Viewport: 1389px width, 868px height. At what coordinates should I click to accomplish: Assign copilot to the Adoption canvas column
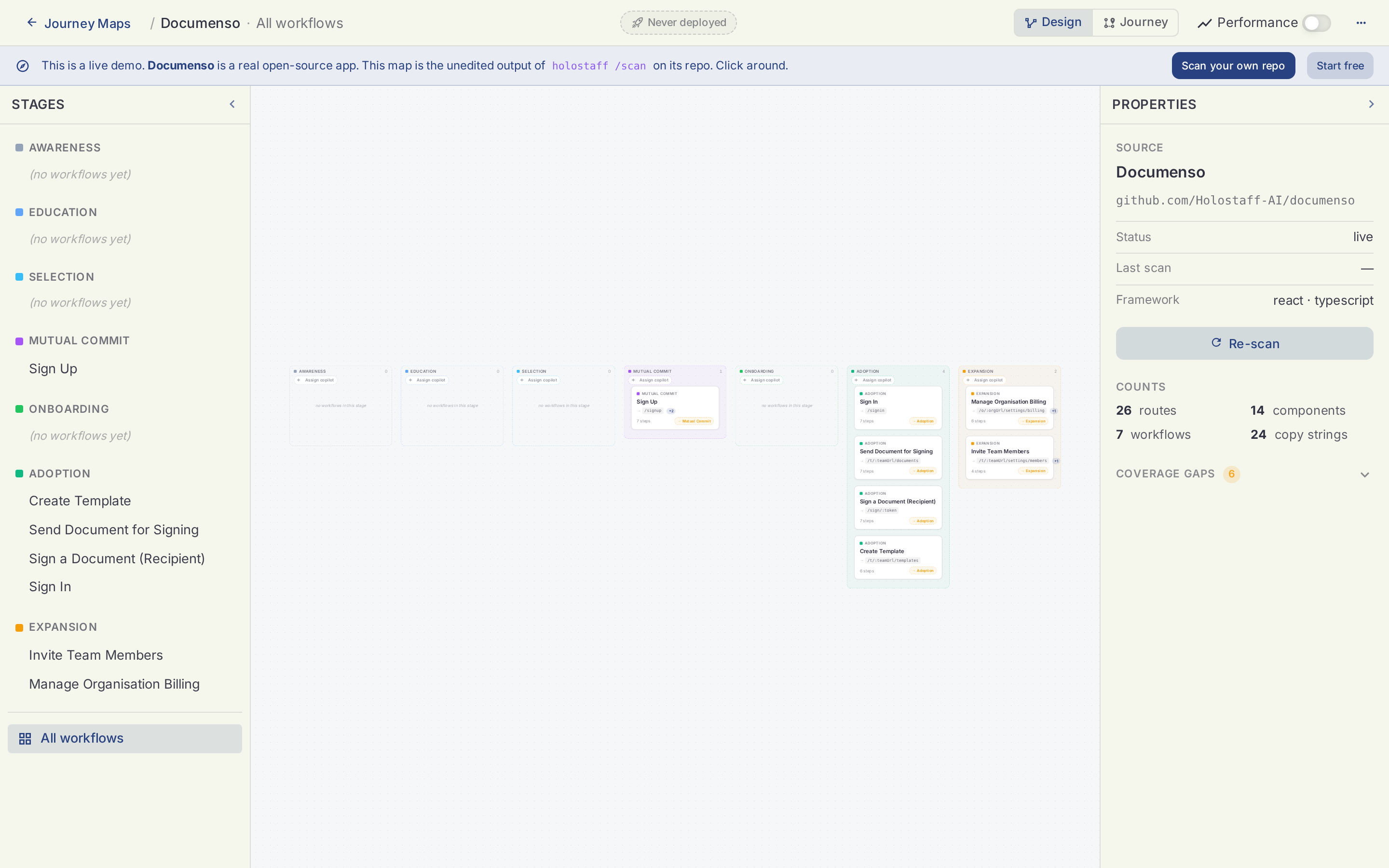873,380
